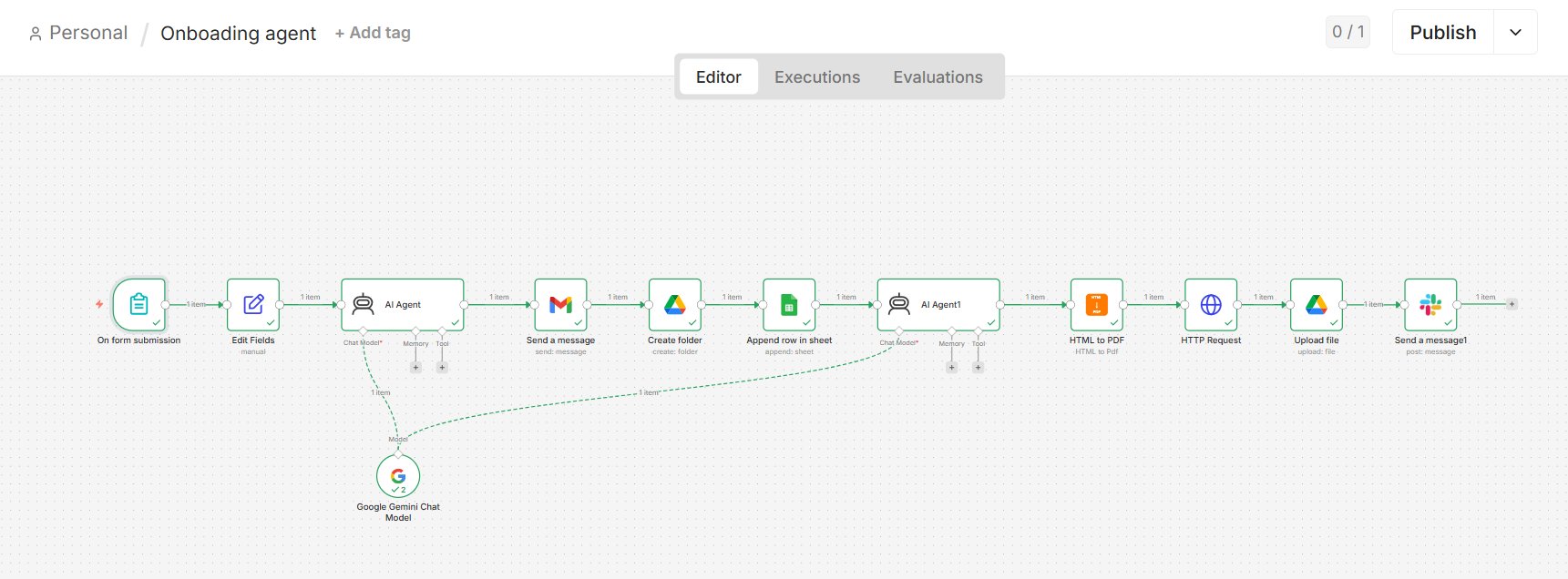The width and height of the screenshot is (1568, 579).
Task: Open the On form submission trigger node
Action: 138,304
